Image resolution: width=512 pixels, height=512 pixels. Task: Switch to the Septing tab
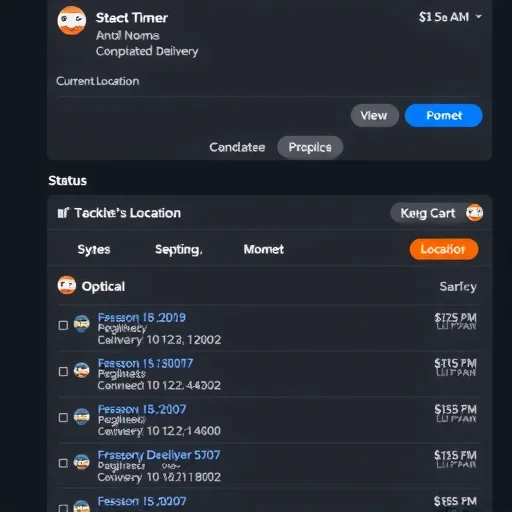click(179, 249)
